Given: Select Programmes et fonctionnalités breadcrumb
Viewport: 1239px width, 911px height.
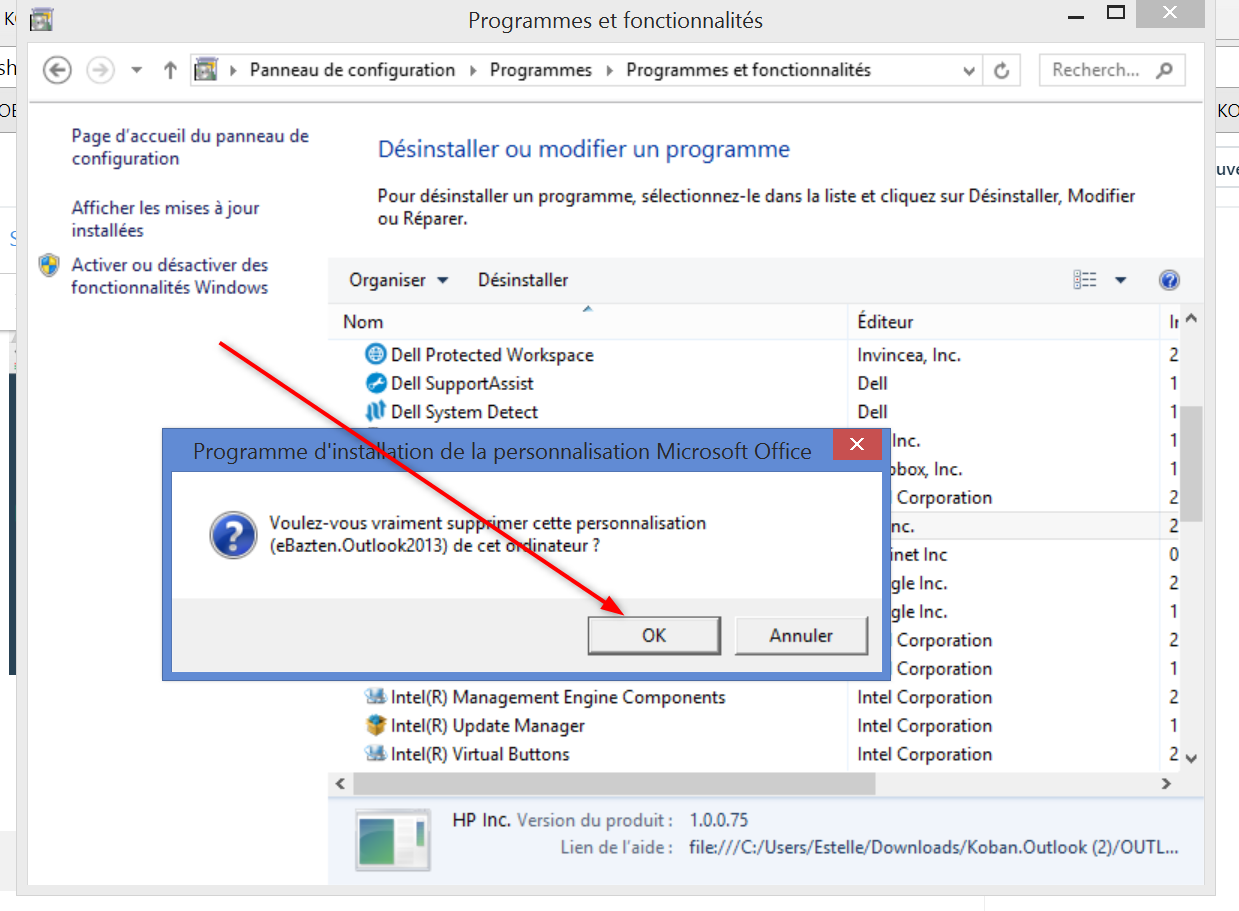Looking at the screenshot, I should click(748, 70).
